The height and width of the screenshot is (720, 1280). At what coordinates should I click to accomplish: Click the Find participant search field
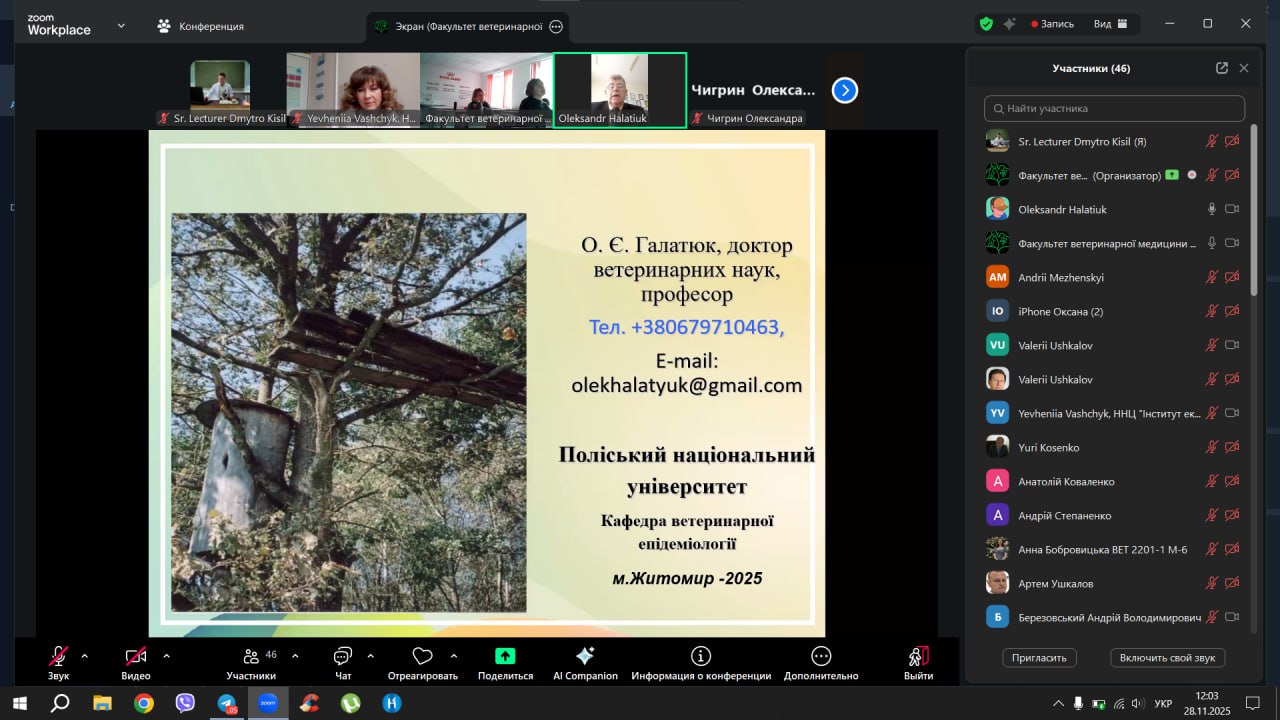pyautogui.click(x=1114, y=108)
